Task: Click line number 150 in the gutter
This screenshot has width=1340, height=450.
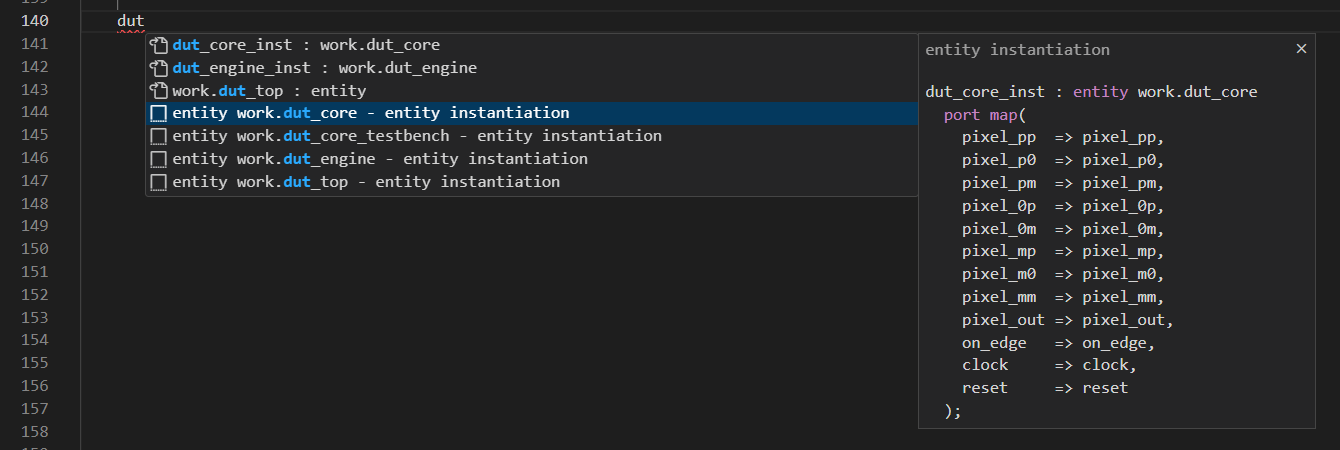Action: tap(34, 249)
